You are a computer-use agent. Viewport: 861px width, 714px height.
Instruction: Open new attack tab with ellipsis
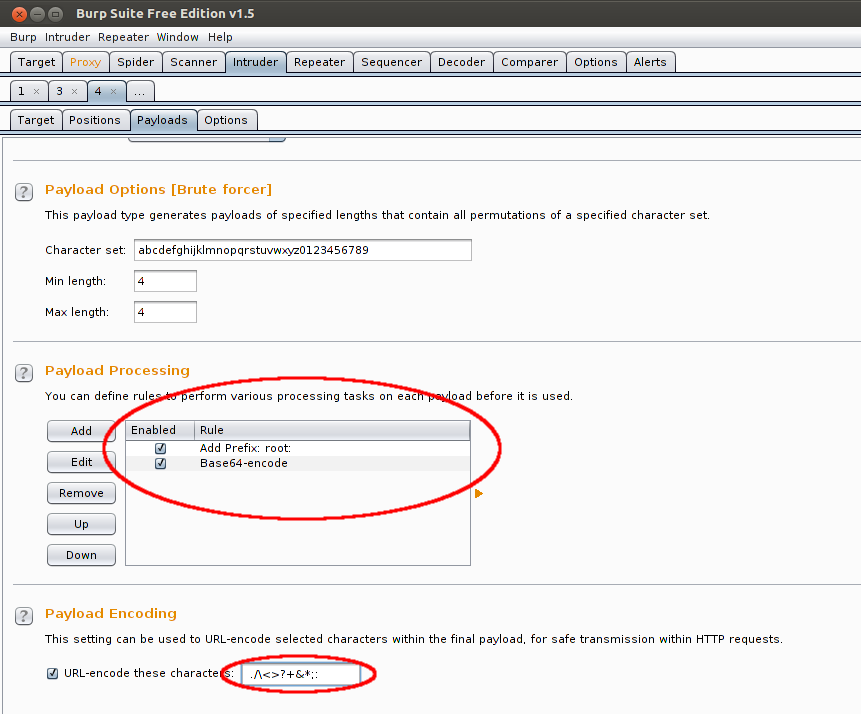click(x=140, y=91)
